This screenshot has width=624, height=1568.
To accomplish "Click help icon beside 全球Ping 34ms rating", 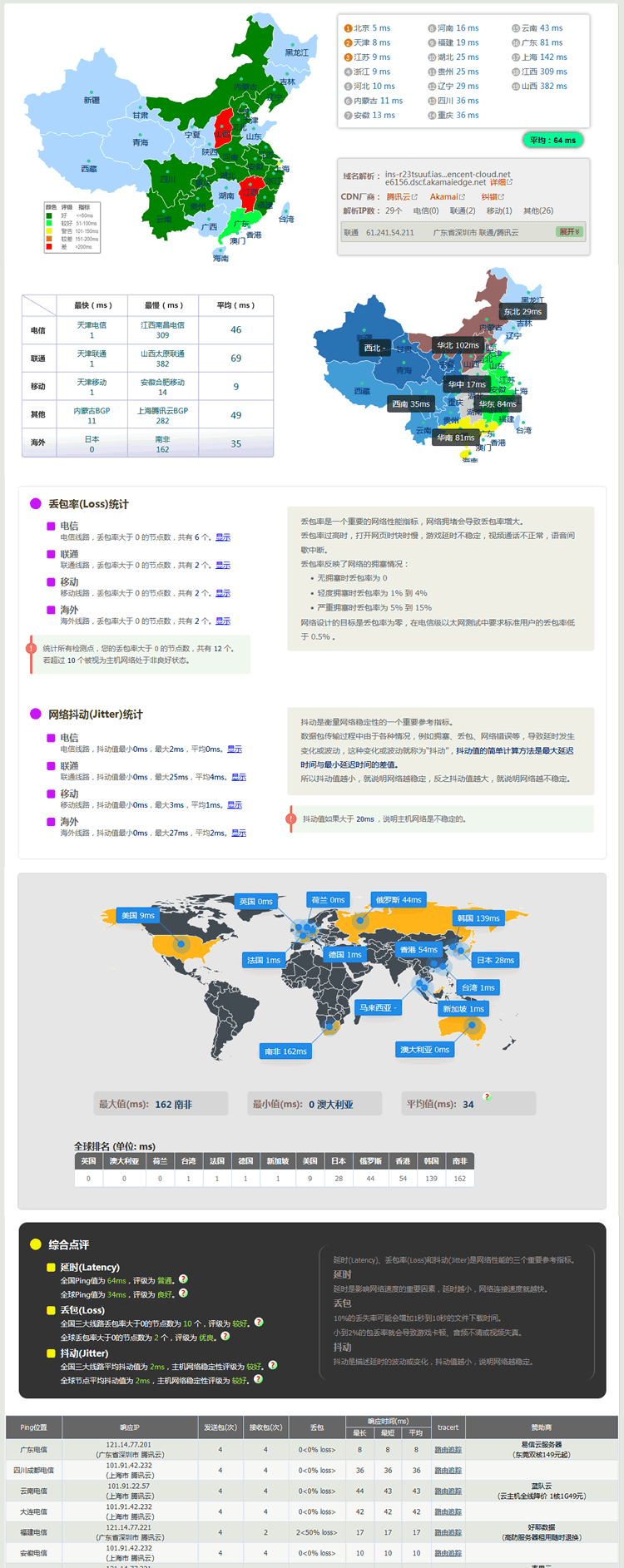I will pos(183,1293).
